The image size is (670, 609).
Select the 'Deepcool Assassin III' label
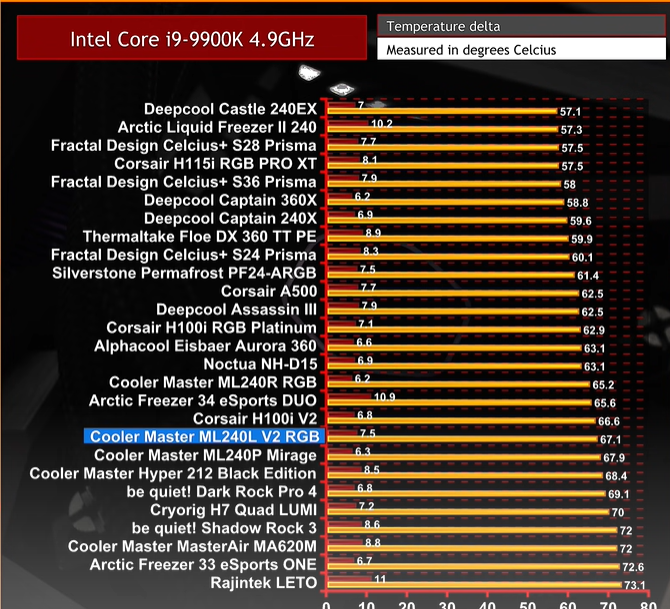[236, 310]
